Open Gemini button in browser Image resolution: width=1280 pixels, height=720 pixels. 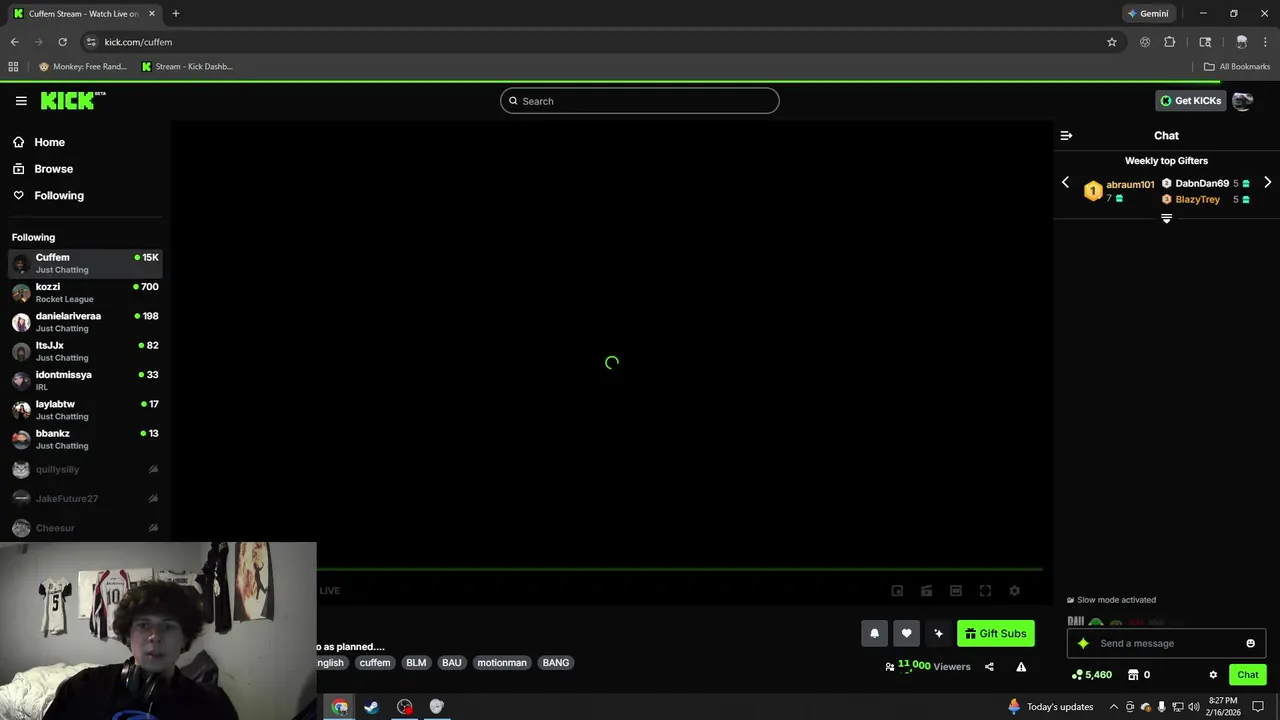1147,14
